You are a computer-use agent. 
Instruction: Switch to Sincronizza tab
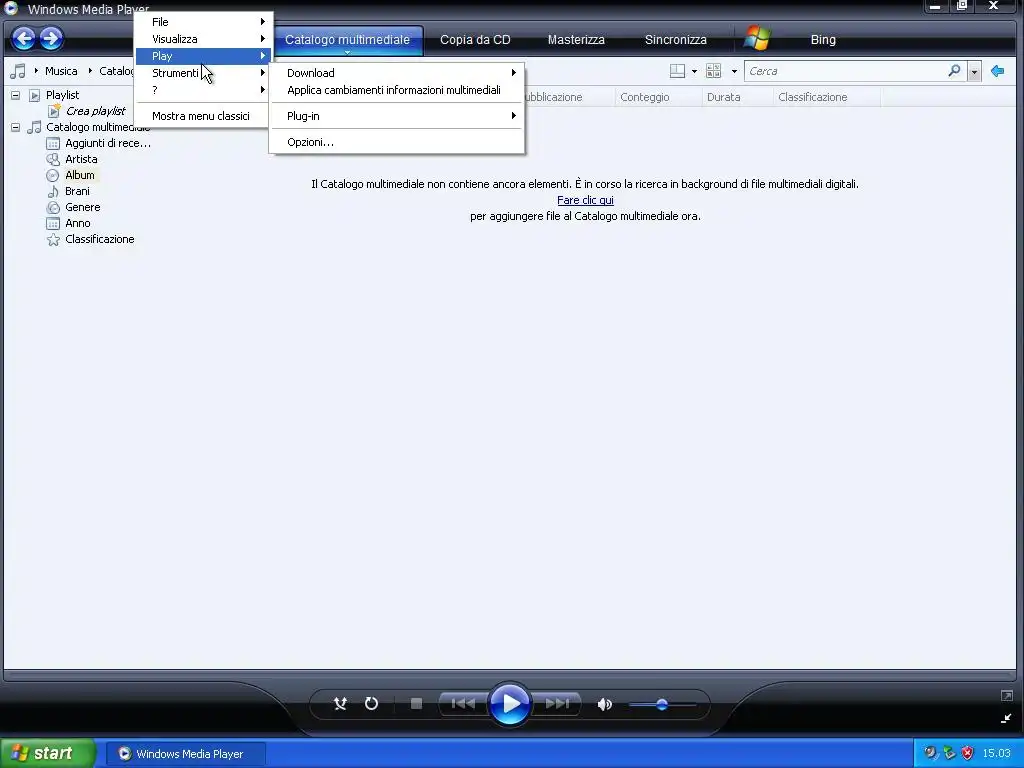point(675,40)
